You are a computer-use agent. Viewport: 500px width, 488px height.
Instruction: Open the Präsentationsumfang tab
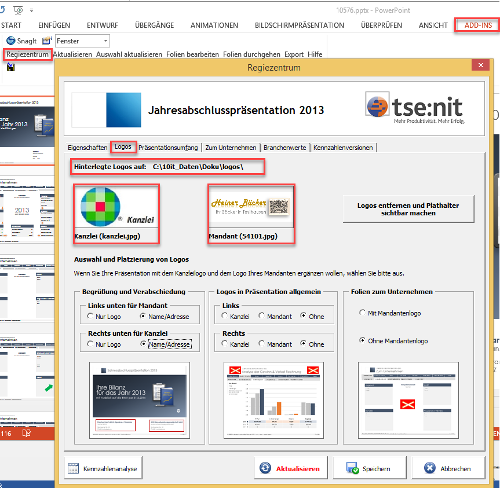point(168,147)
